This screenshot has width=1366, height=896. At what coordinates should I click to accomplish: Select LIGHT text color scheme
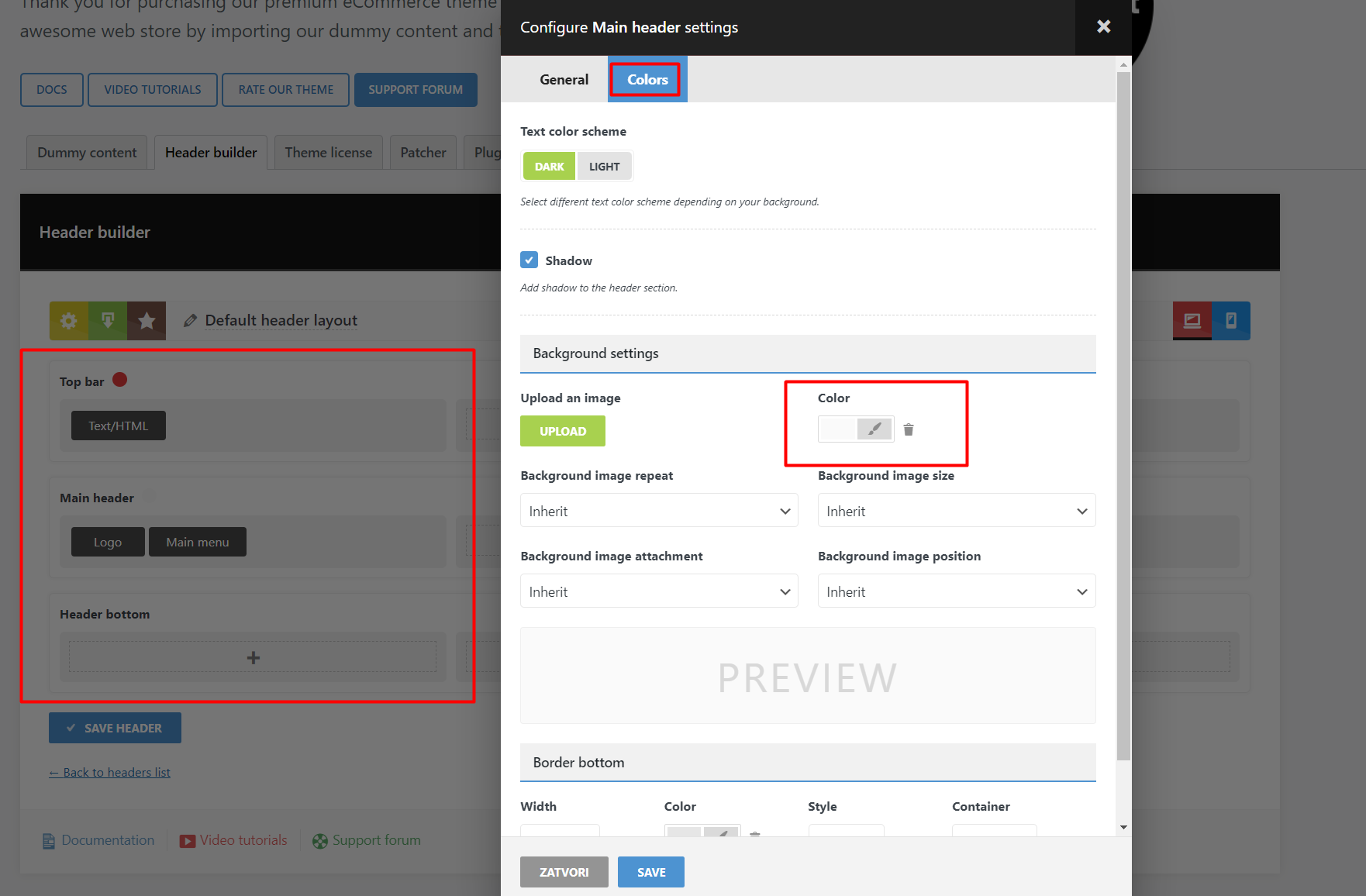click(x=604, y=166)
